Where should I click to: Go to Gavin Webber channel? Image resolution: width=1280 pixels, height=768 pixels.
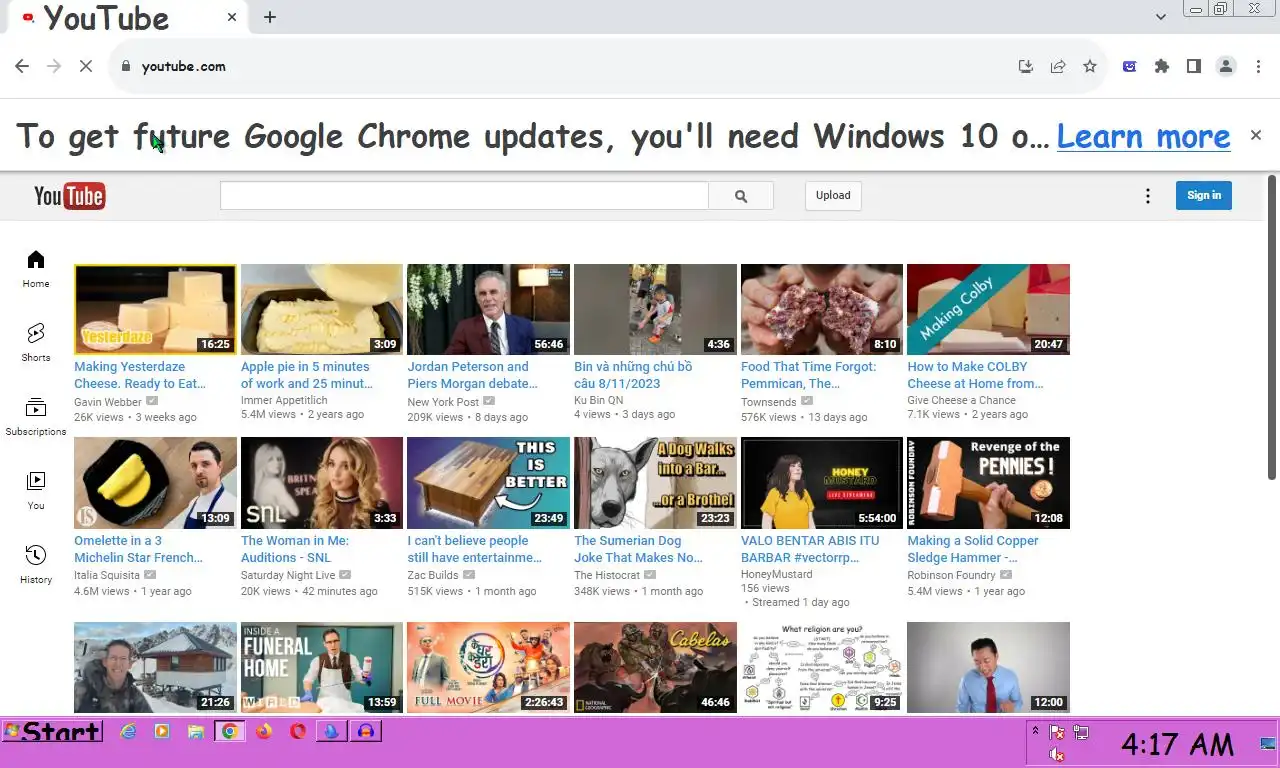(108, 402)
